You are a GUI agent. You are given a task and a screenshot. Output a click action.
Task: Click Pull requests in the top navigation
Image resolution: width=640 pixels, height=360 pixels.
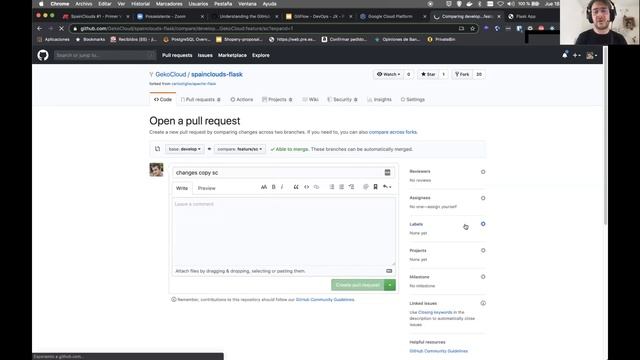pos(177,55)
